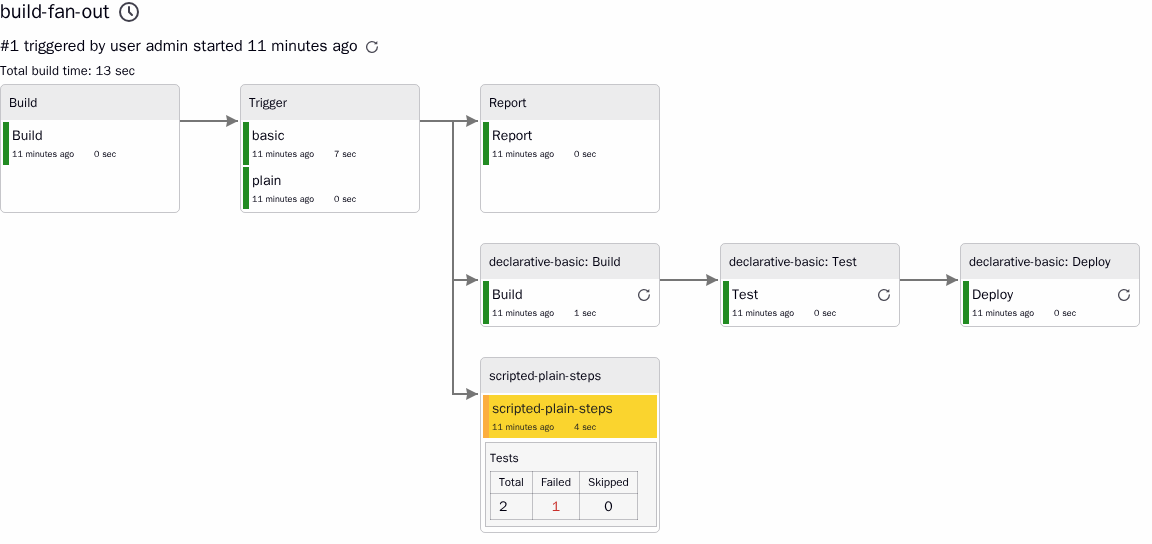
Task: Open build history clock icon beside build-fan-out
Action: pos(129,12)
